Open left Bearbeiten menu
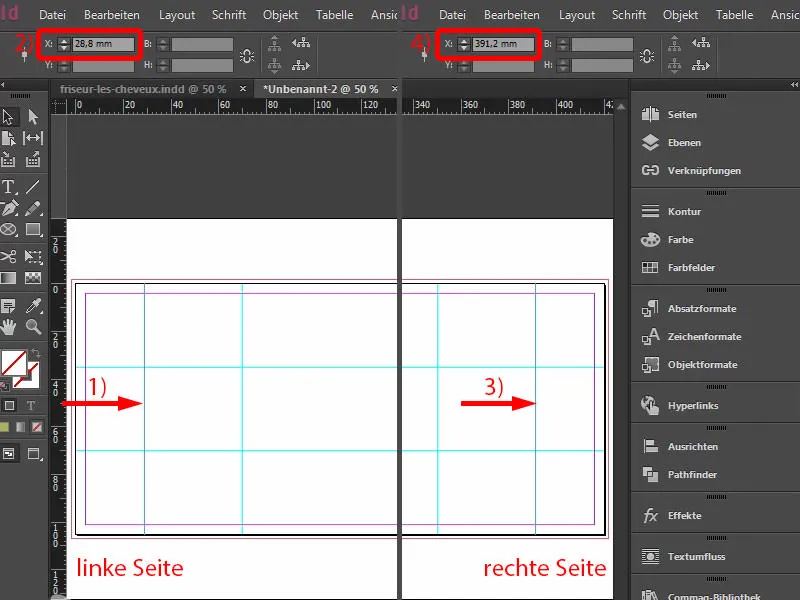 (x=112, y=15)
